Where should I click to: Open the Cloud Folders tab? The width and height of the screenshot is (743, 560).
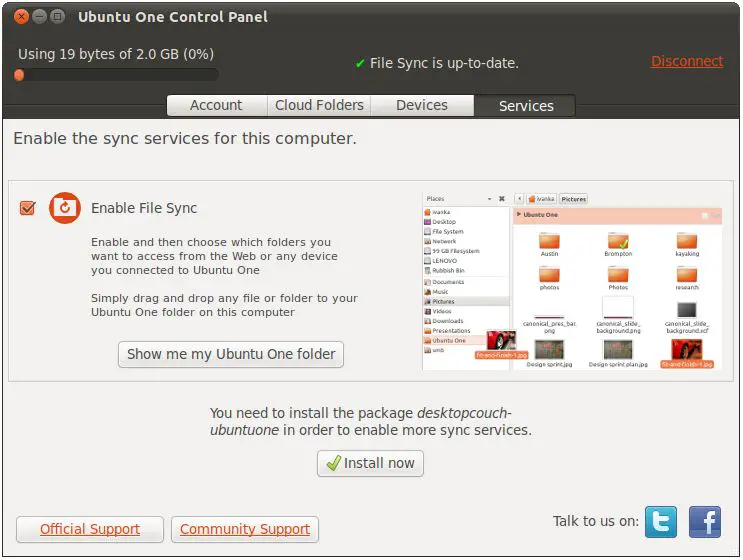point(319,105)
